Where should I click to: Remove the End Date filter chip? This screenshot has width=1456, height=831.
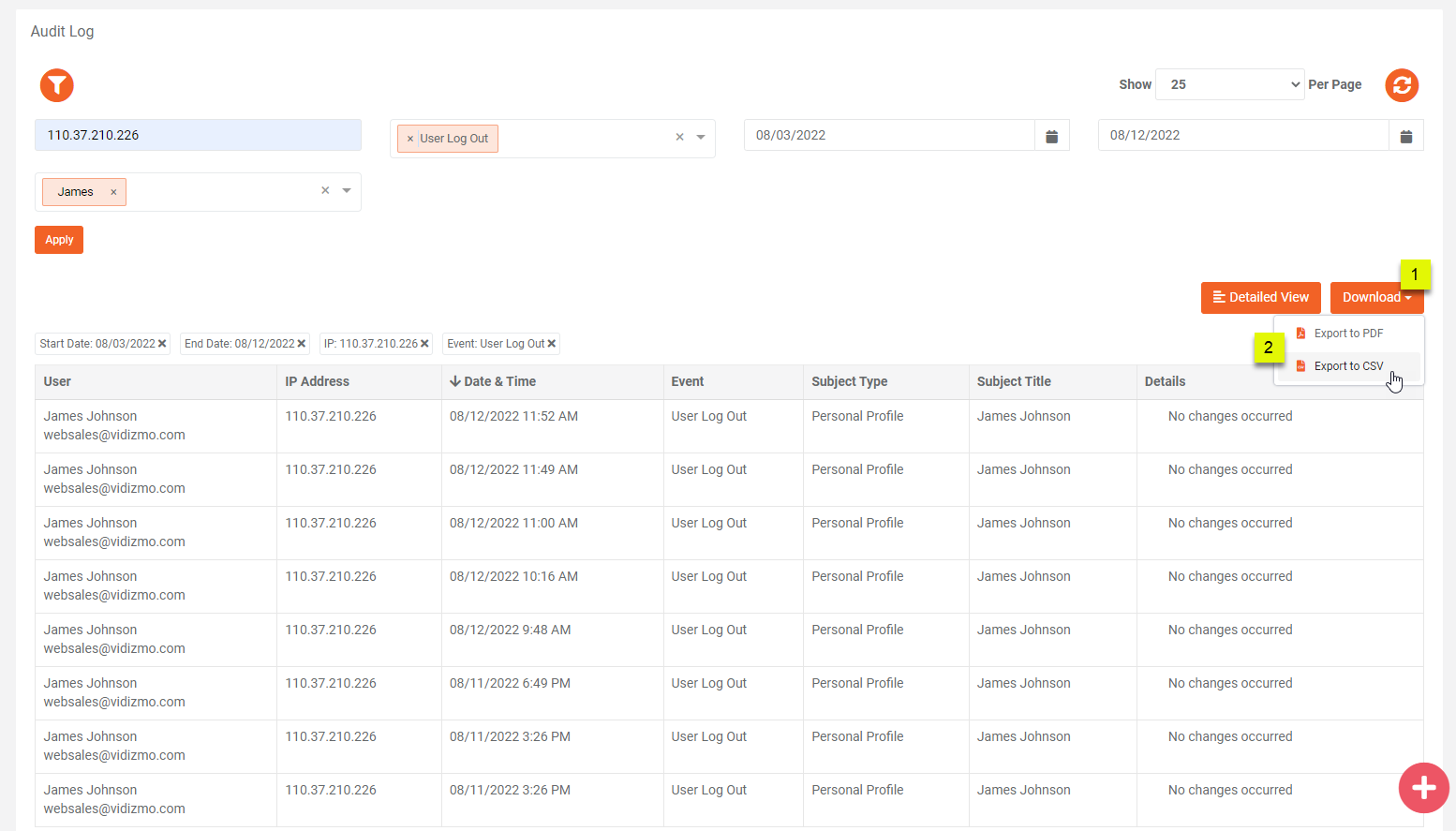pyautogui.click(x=302, y=344)
